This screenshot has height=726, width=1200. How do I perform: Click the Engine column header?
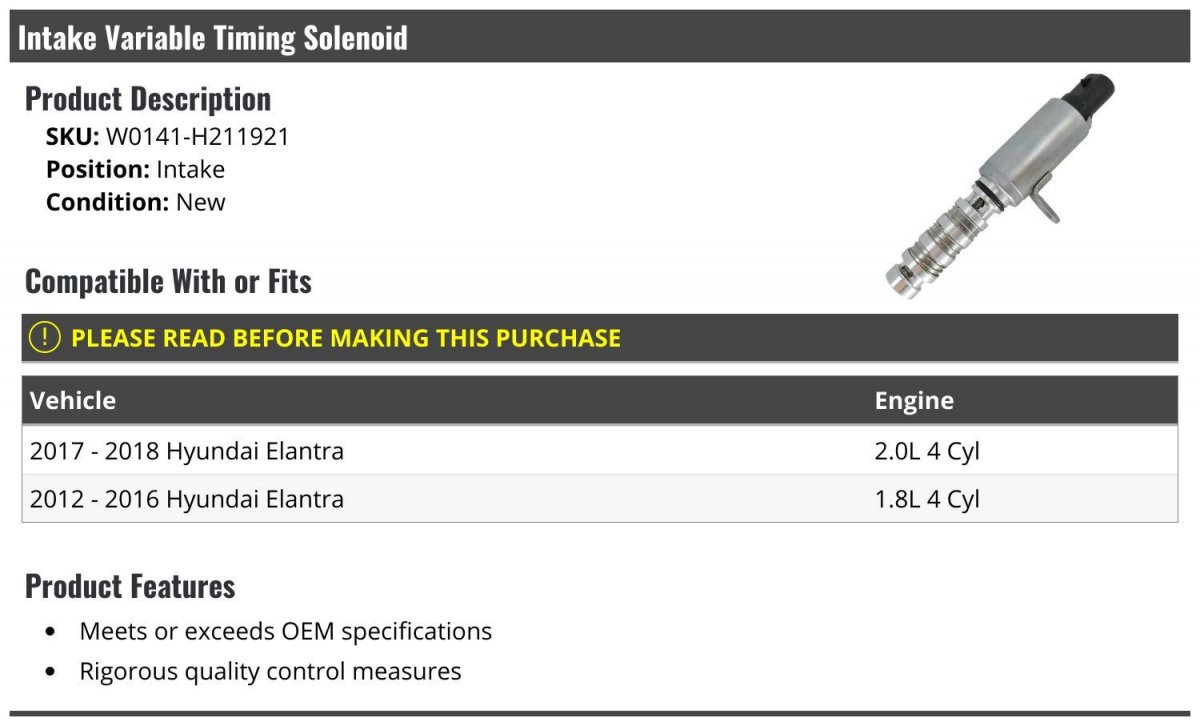point(914,401)
